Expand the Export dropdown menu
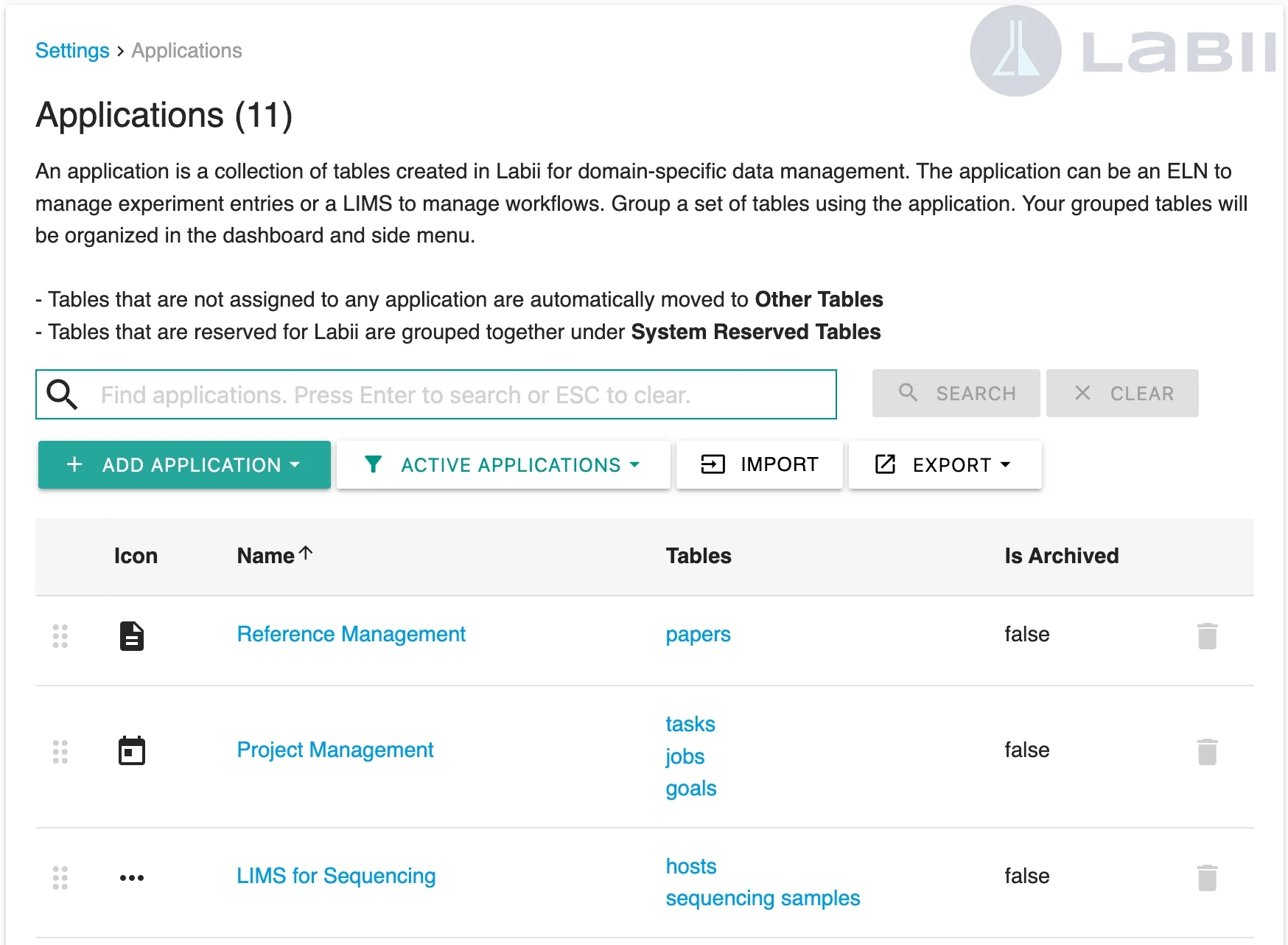1288x945 pixels. pos(945,464)
